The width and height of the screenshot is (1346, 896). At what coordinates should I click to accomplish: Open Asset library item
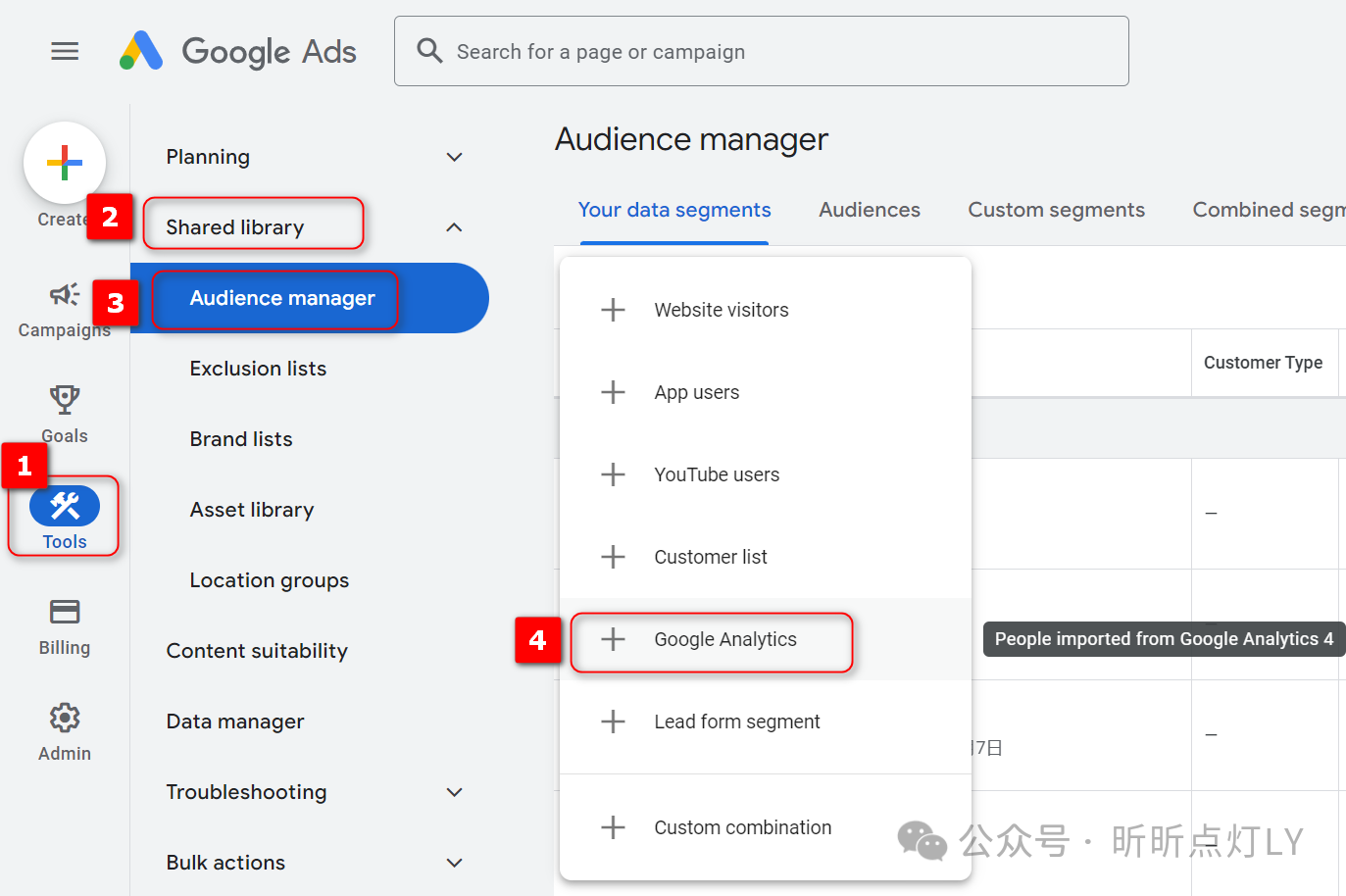pyautogui.click(x=252, y=510)
